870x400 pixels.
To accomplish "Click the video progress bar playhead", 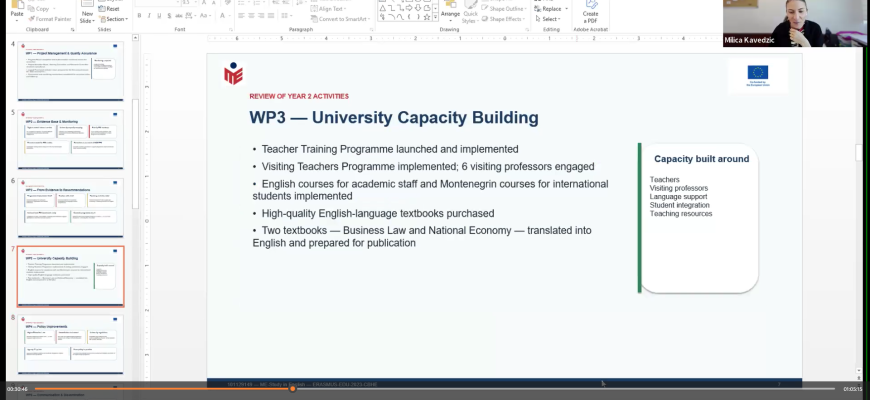I will [292, 389].
